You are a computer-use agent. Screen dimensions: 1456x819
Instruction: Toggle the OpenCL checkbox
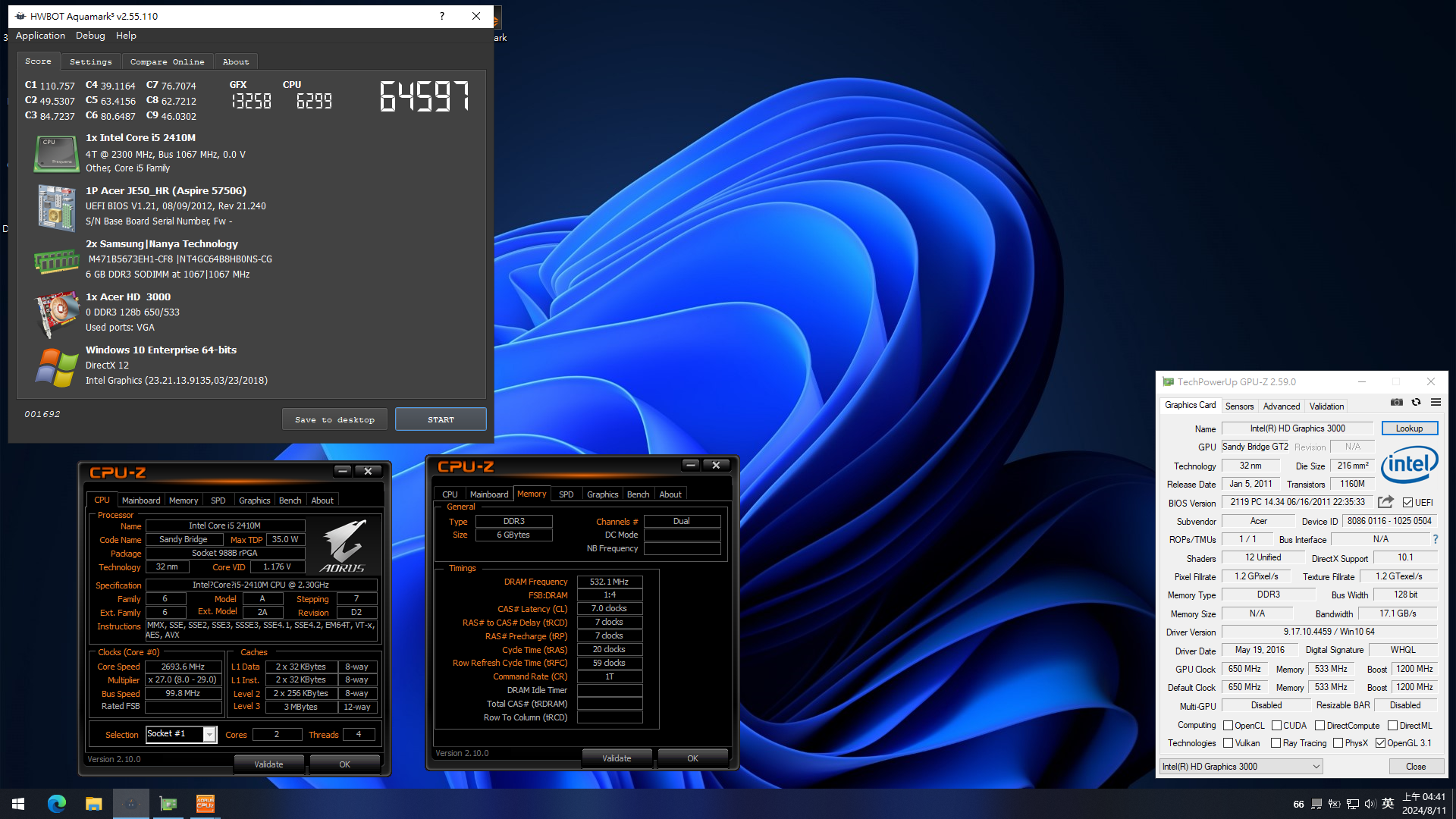coord(1228,726)
